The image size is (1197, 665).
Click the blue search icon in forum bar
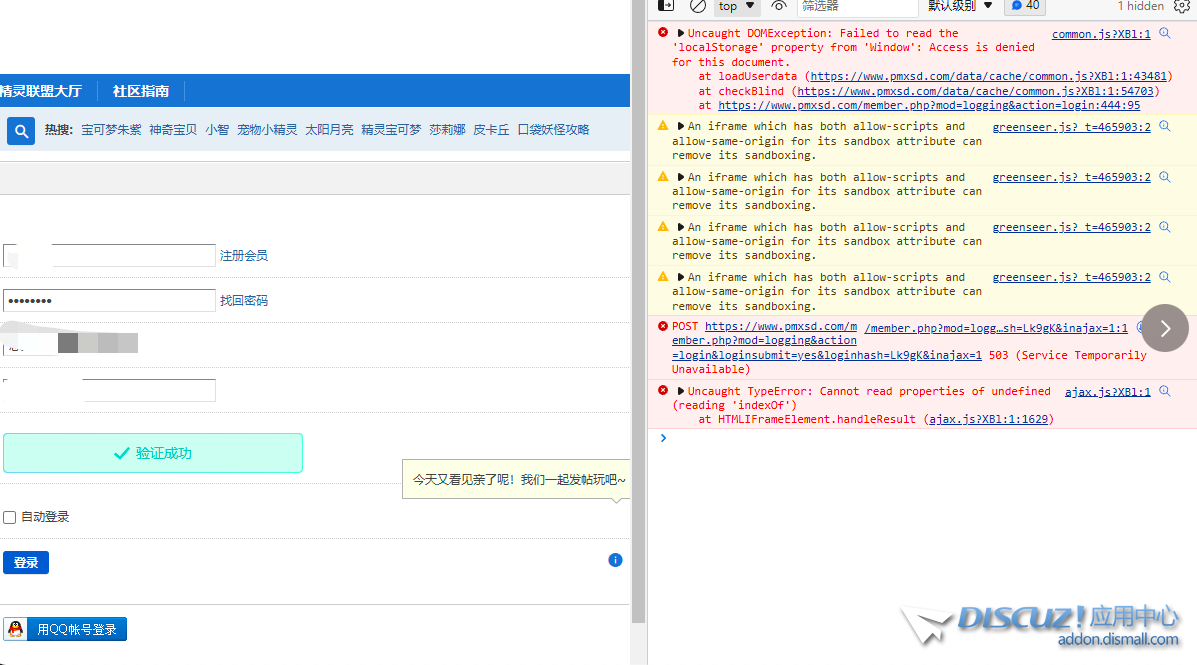(21, 130)
